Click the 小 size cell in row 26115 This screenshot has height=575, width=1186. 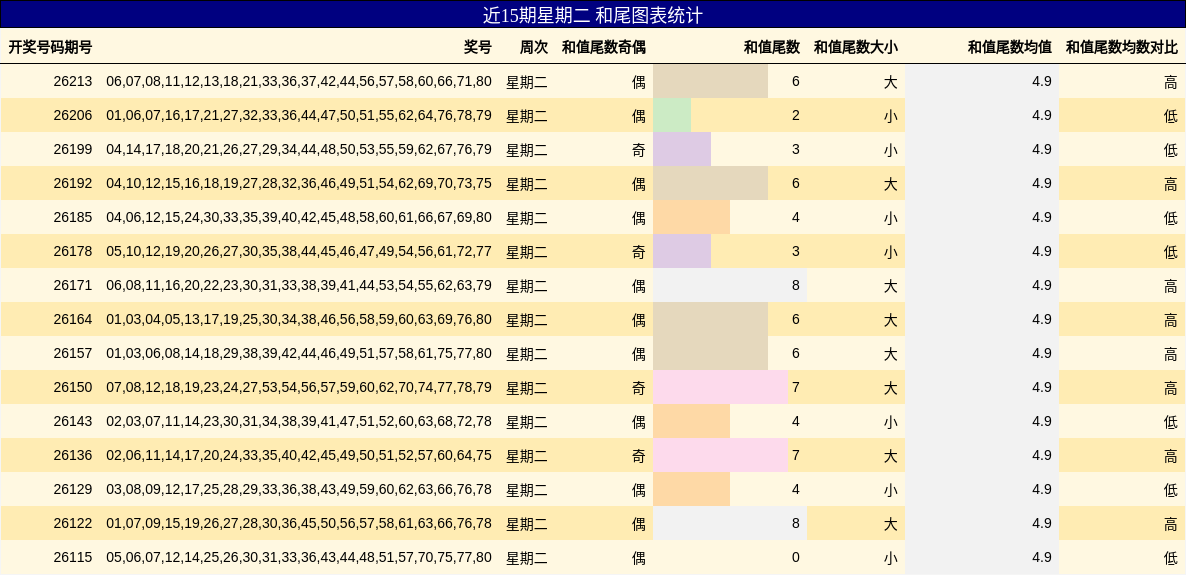(891, 558)
